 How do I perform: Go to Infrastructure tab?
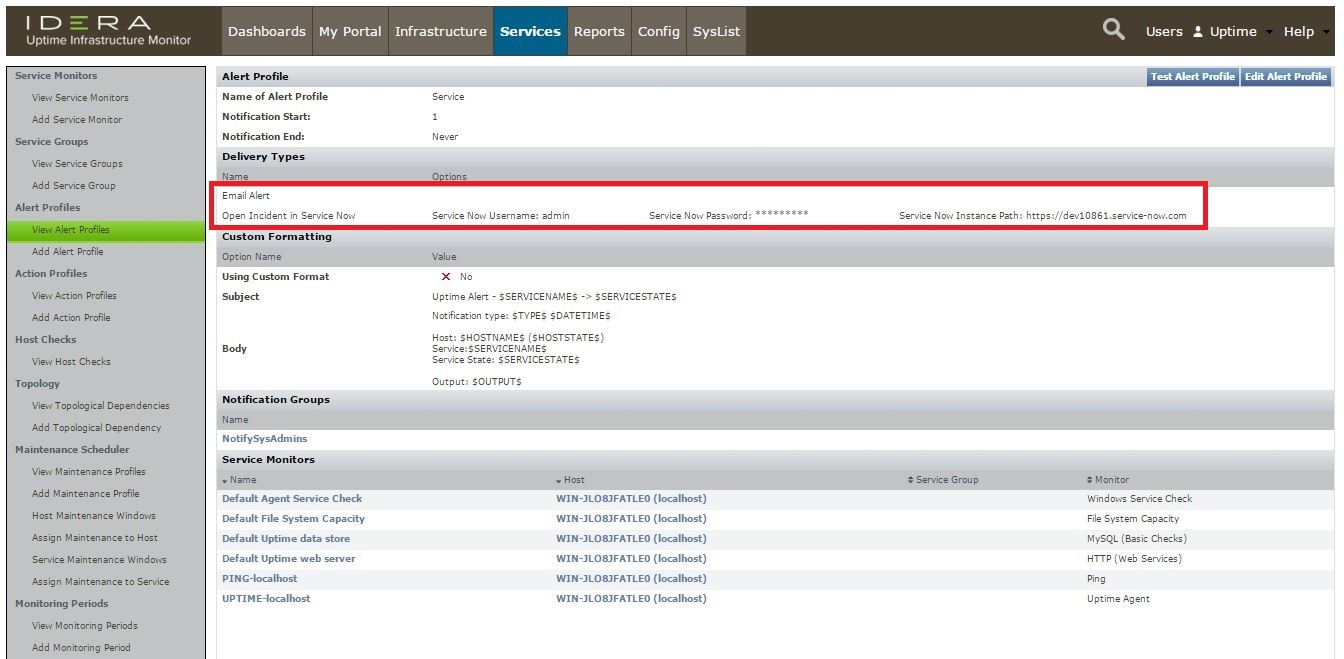point(441,31)
